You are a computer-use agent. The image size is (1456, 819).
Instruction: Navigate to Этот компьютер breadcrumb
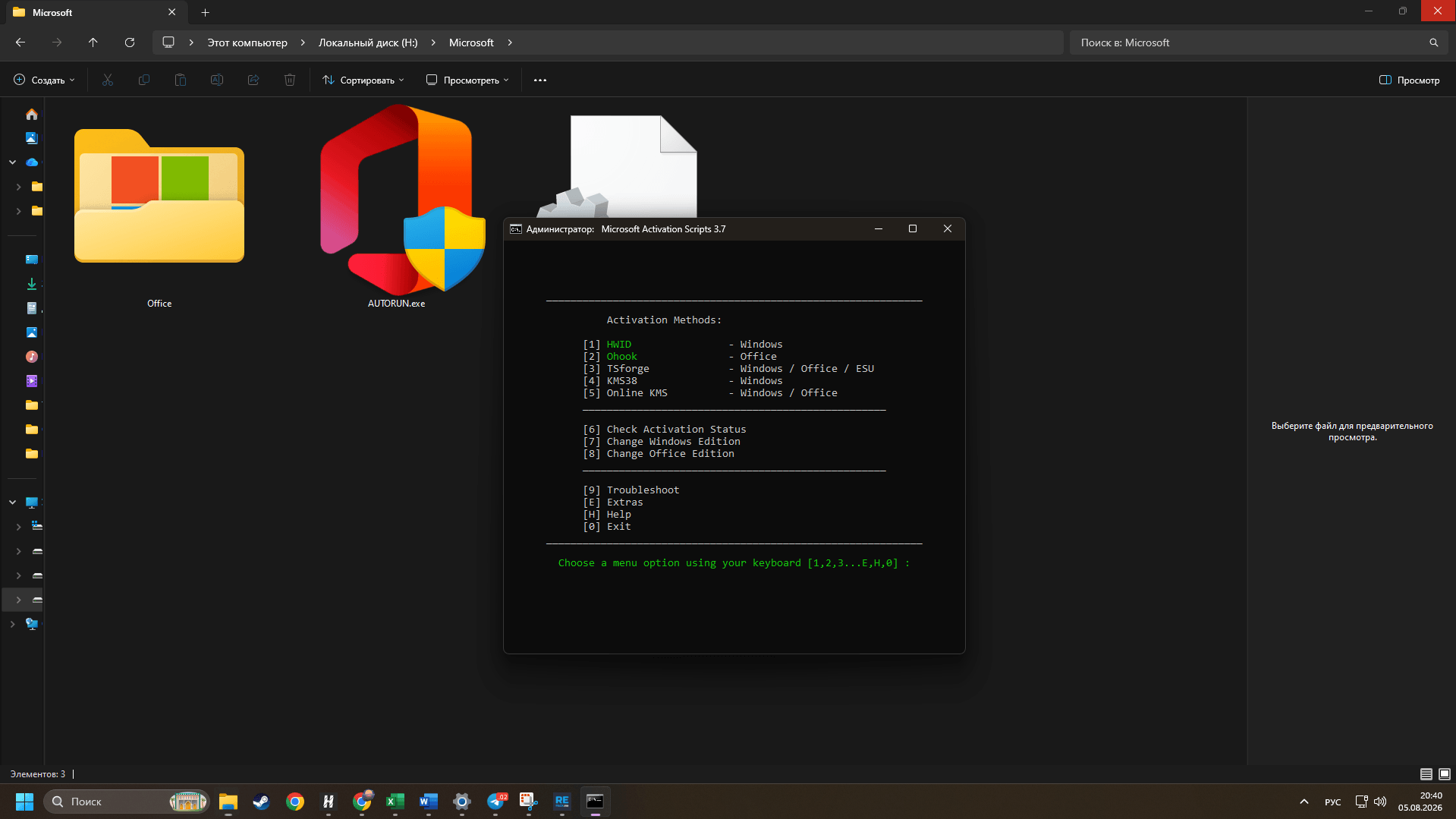pos(247,43)
